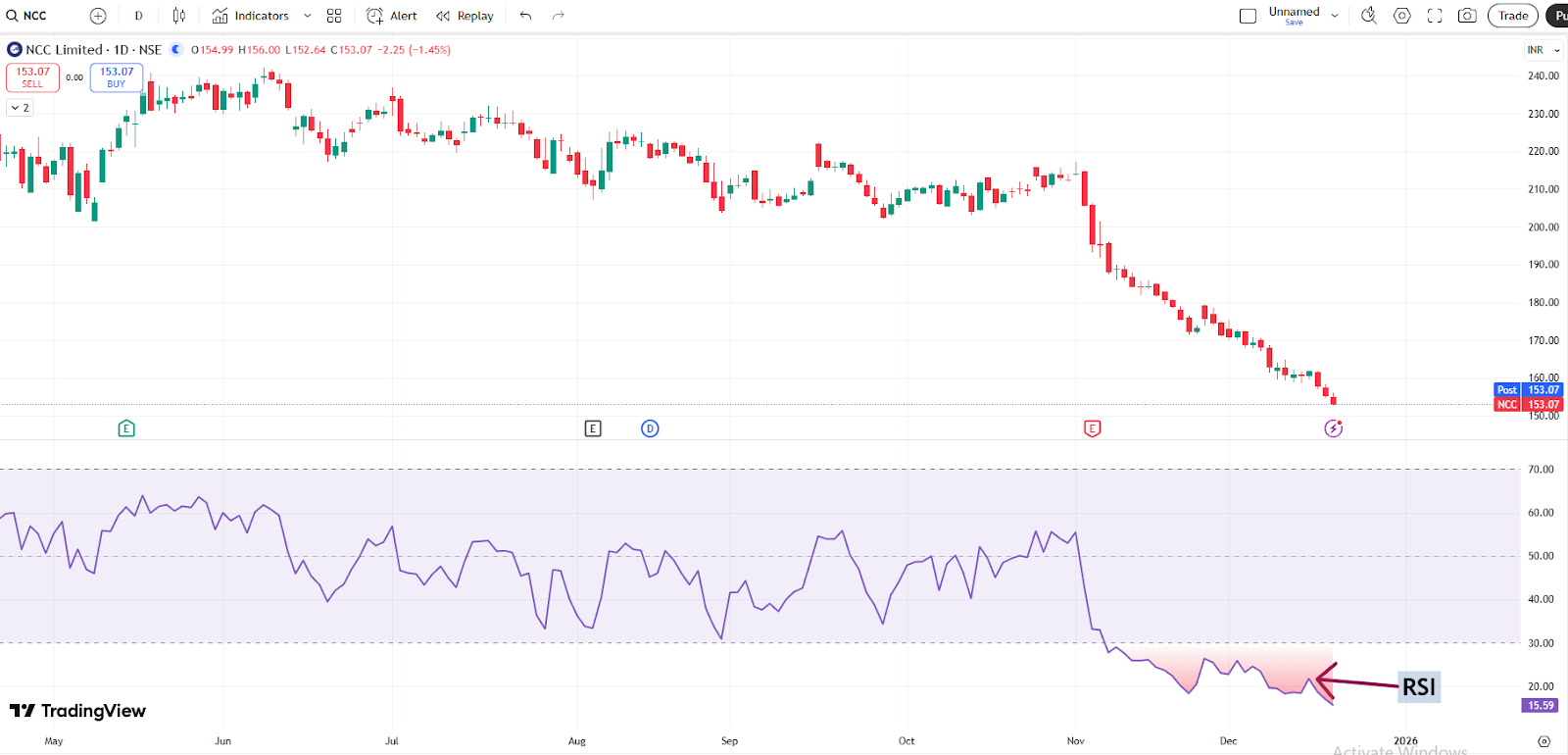Open chart settings hexagon icon

[1402, 16]
